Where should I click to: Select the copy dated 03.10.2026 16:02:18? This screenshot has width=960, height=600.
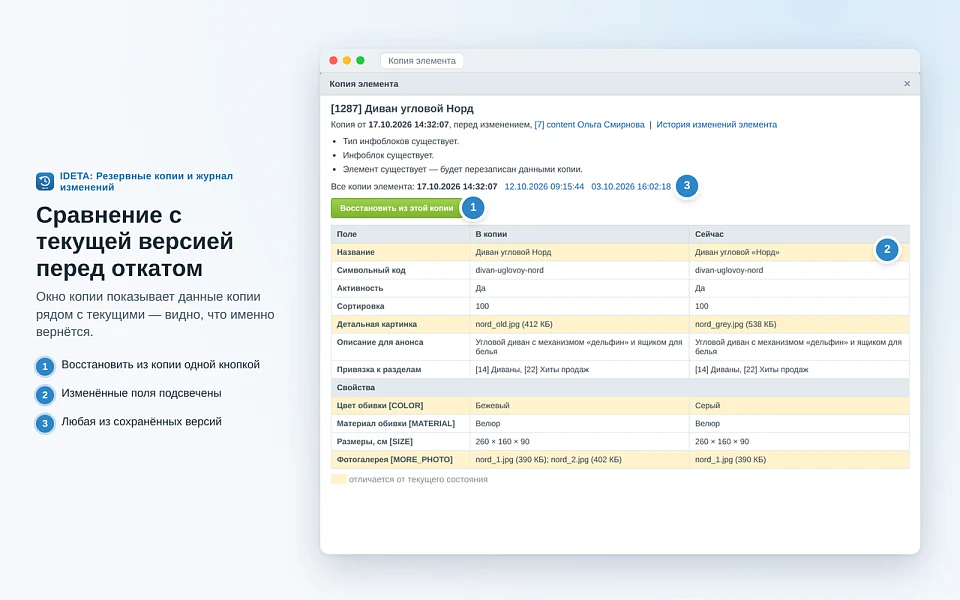pyautogui.click(x=631, y=186)
